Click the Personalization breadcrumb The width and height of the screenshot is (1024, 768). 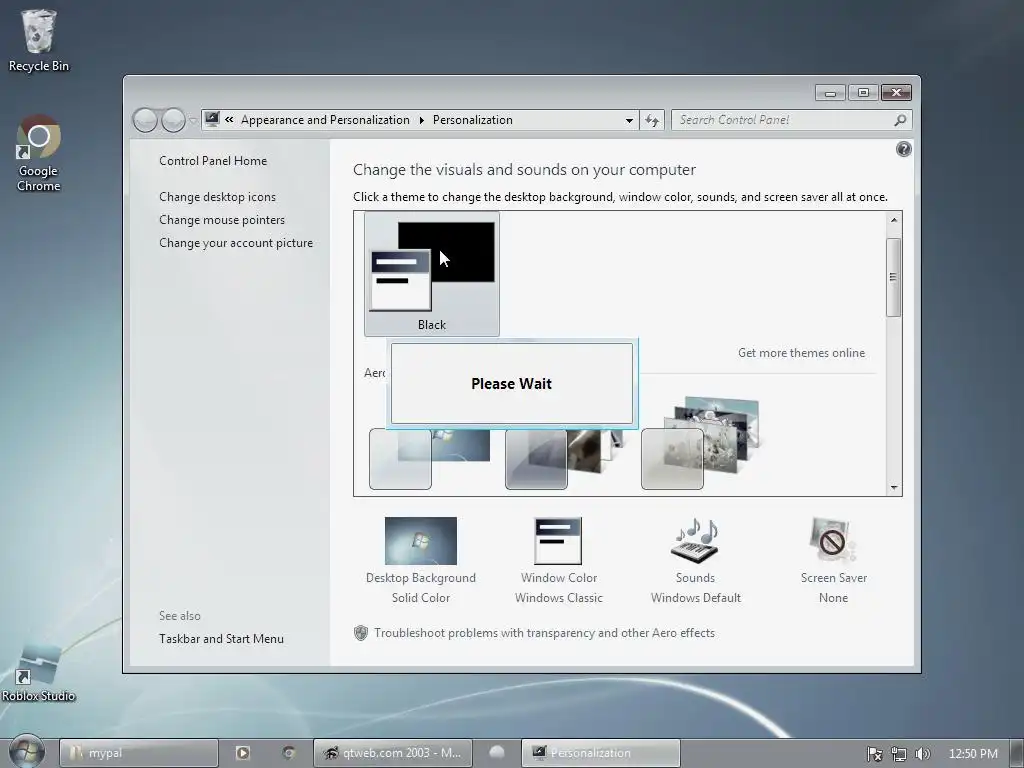coord(473,120)
